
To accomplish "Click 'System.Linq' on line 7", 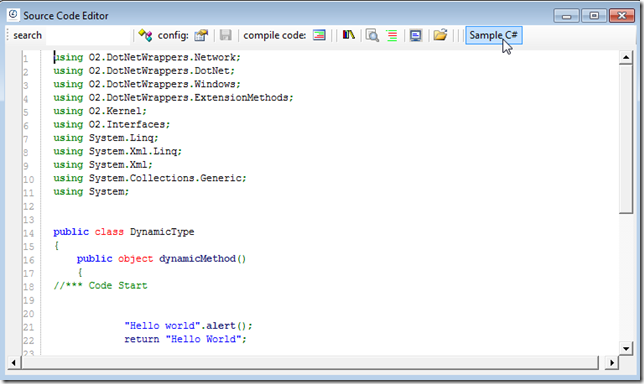I will pos(121,138).
